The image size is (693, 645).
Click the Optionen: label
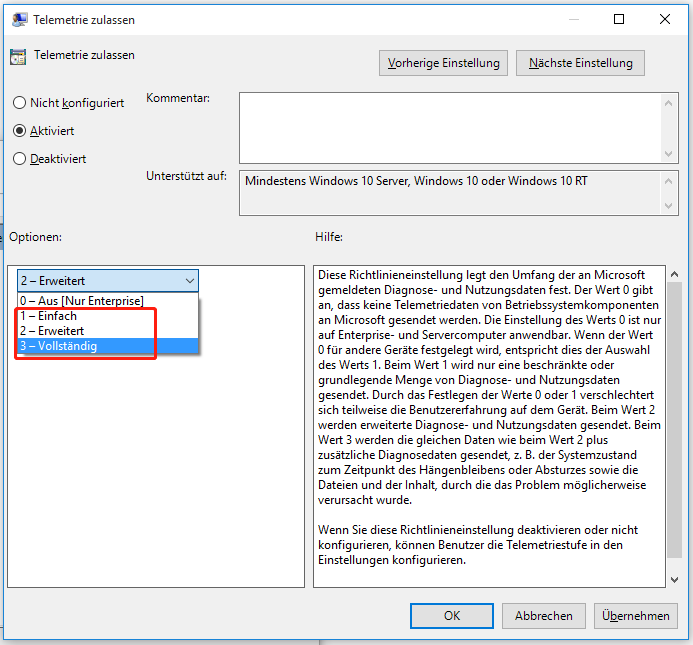35,237
